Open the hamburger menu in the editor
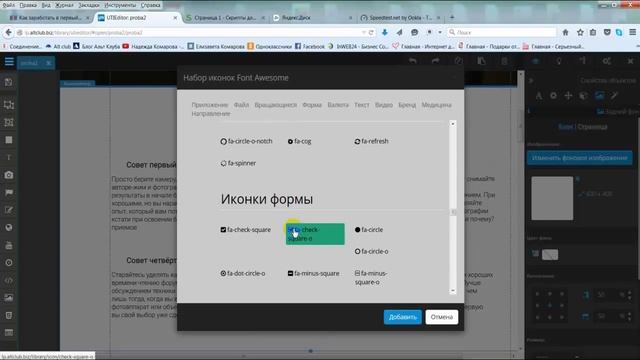 9,62
